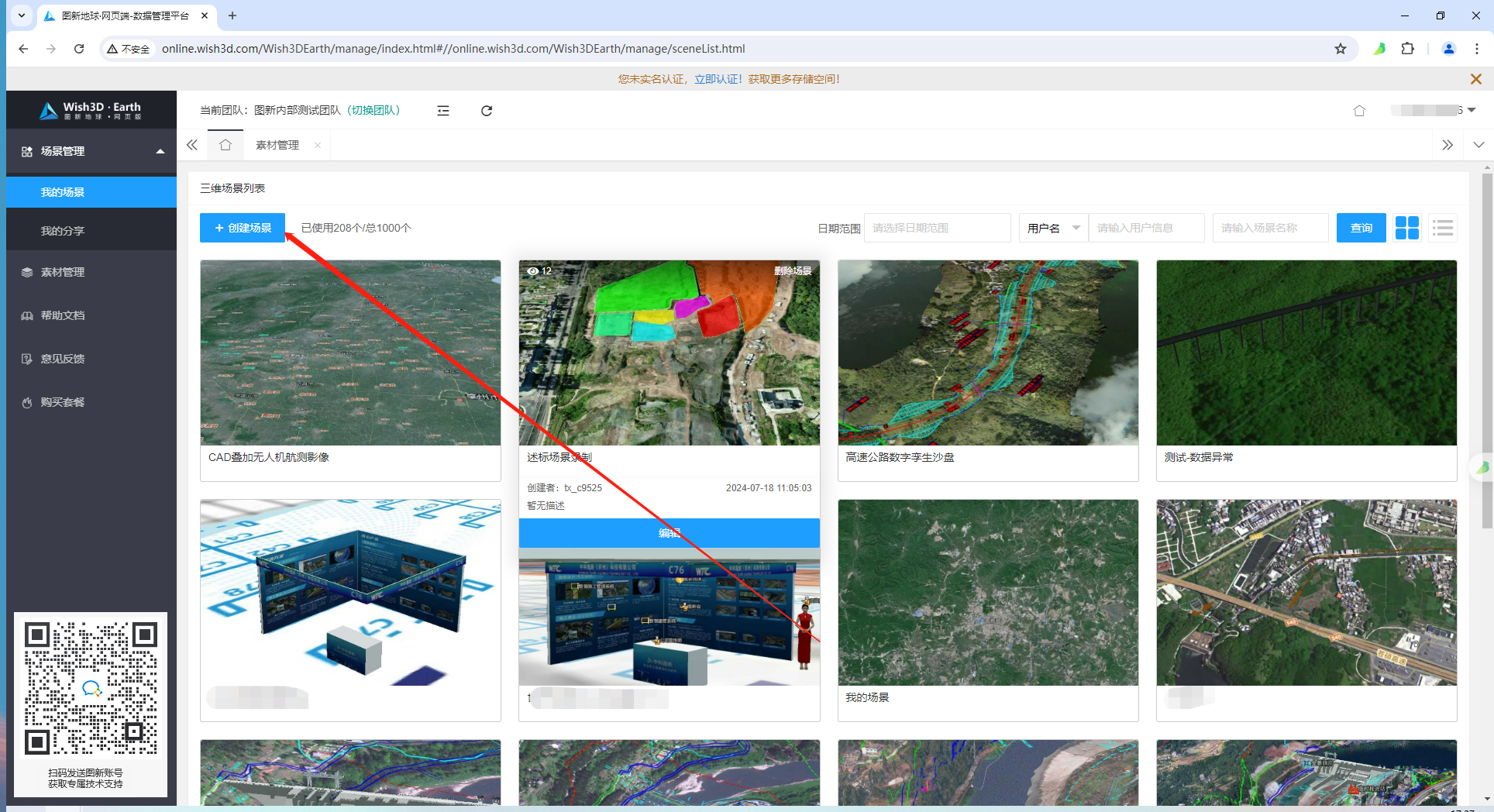
Task: Open 我的分享 in sidebar
Action: (91, 231)
